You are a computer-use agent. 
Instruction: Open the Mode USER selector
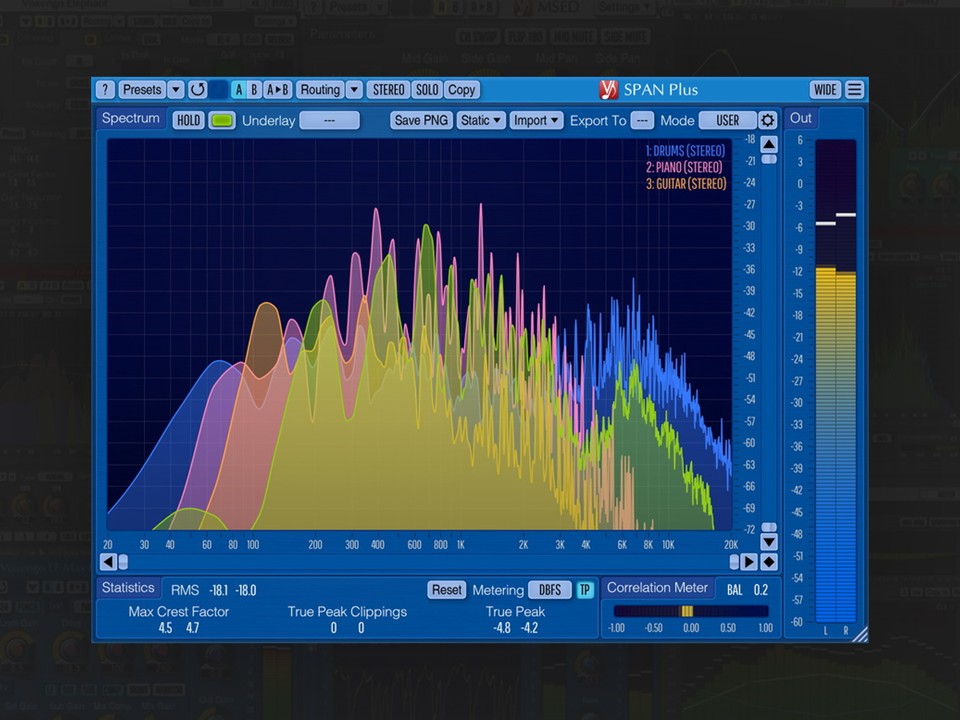point(728,121)
